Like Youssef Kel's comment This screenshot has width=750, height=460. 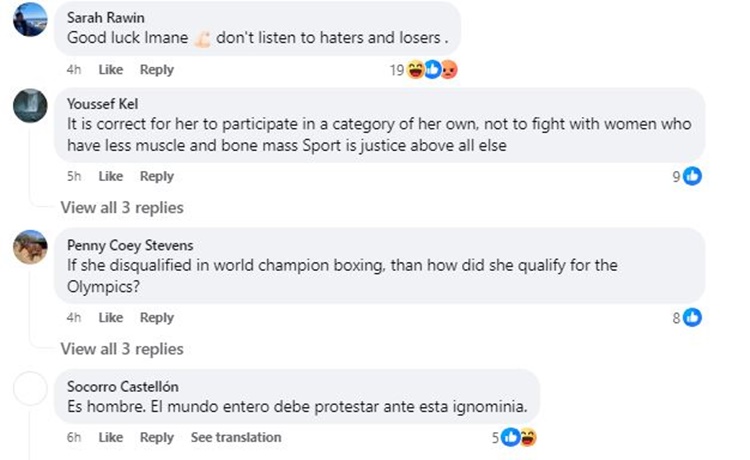point(110,176)
